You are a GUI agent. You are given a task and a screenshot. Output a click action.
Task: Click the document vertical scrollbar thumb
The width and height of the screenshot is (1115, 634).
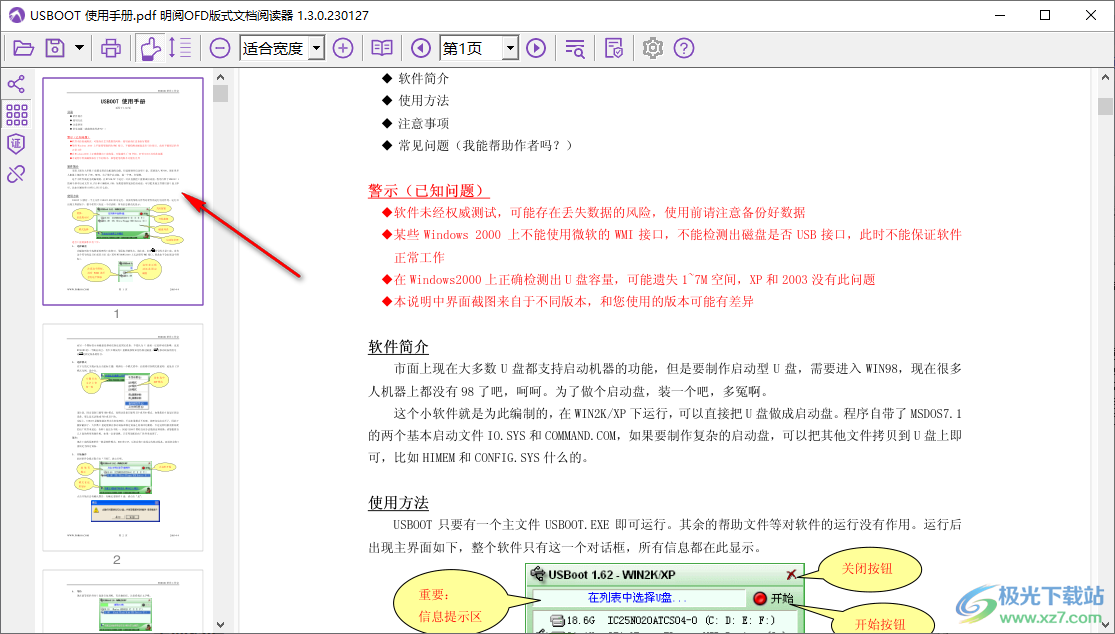tap(1105, 107)
